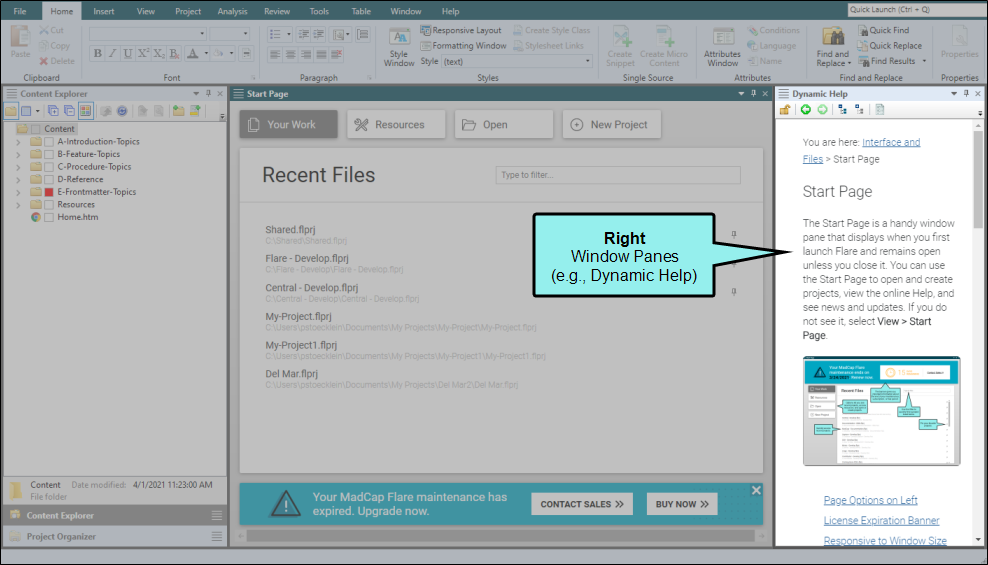Apply italic formatting
The height and width of the screenshot is (565, 988).
coord(113,54)
